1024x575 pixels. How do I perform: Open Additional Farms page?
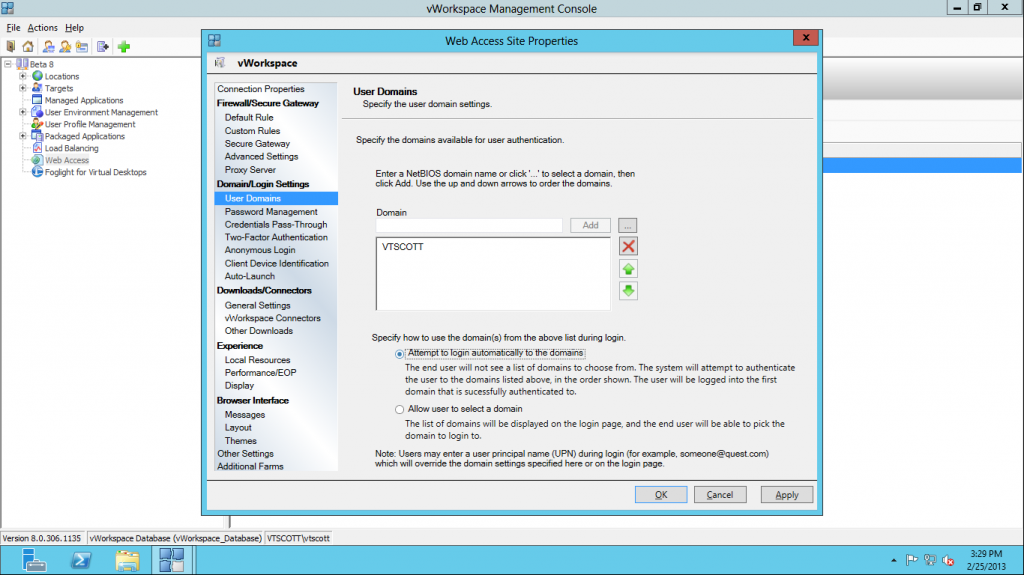pos(250,467)
